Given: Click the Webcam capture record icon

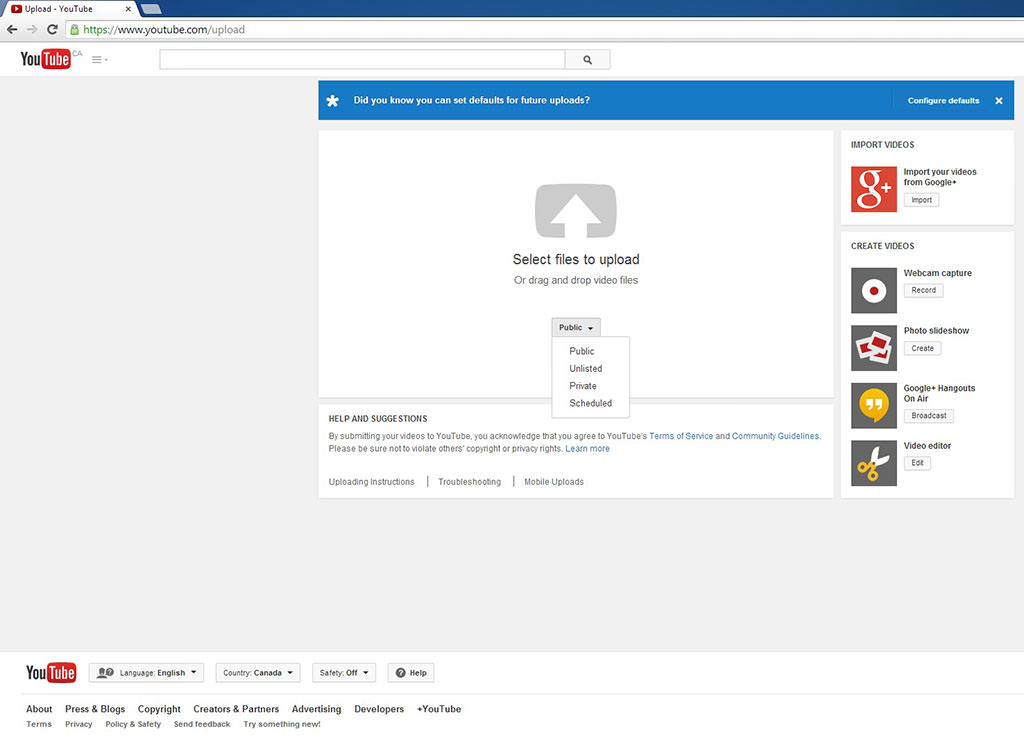Looking at the screenshot, I should (873, 291).
